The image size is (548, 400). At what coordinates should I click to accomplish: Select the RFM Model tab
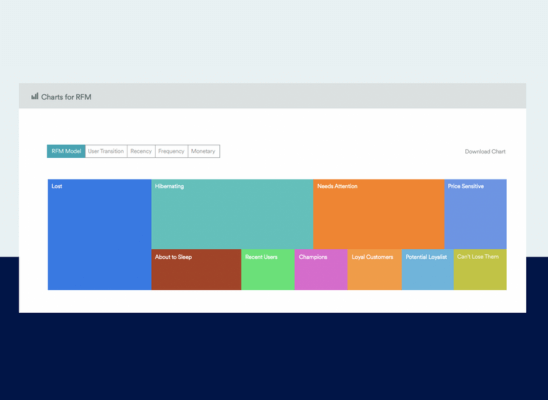click(x=66, y=151)
